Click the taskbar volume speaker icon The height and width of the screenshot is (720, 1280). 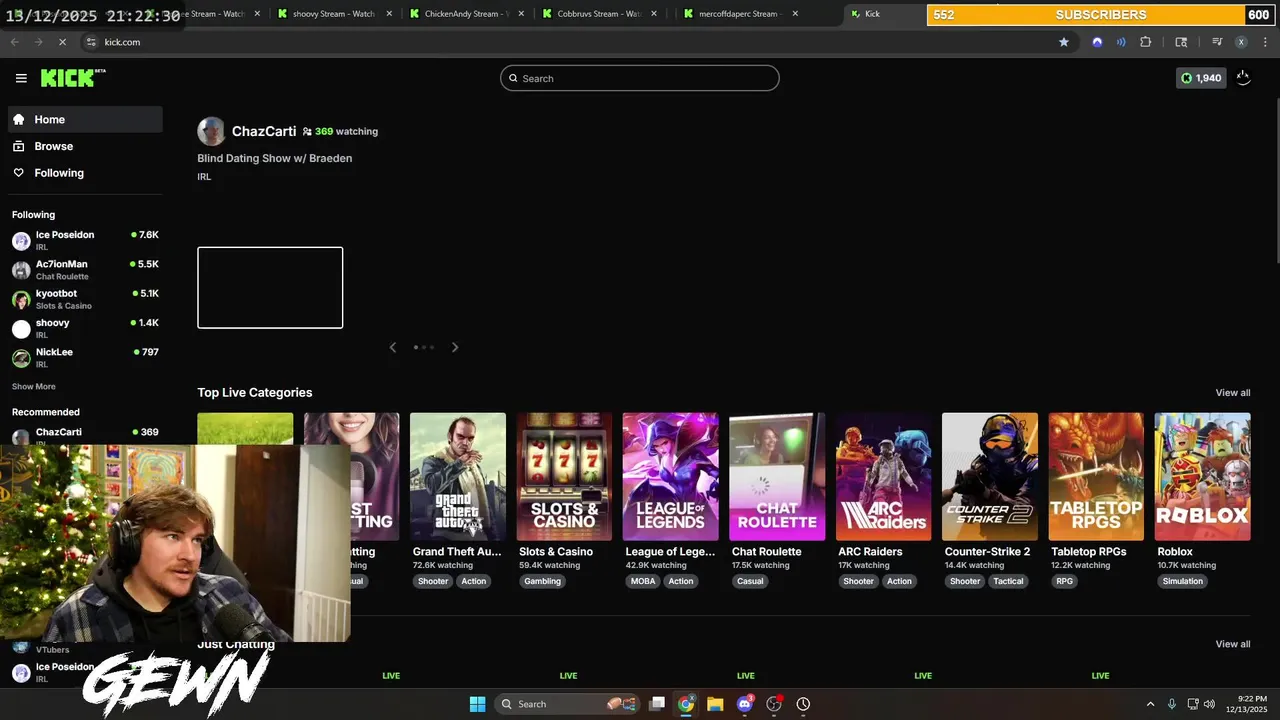pos(1209,704)
